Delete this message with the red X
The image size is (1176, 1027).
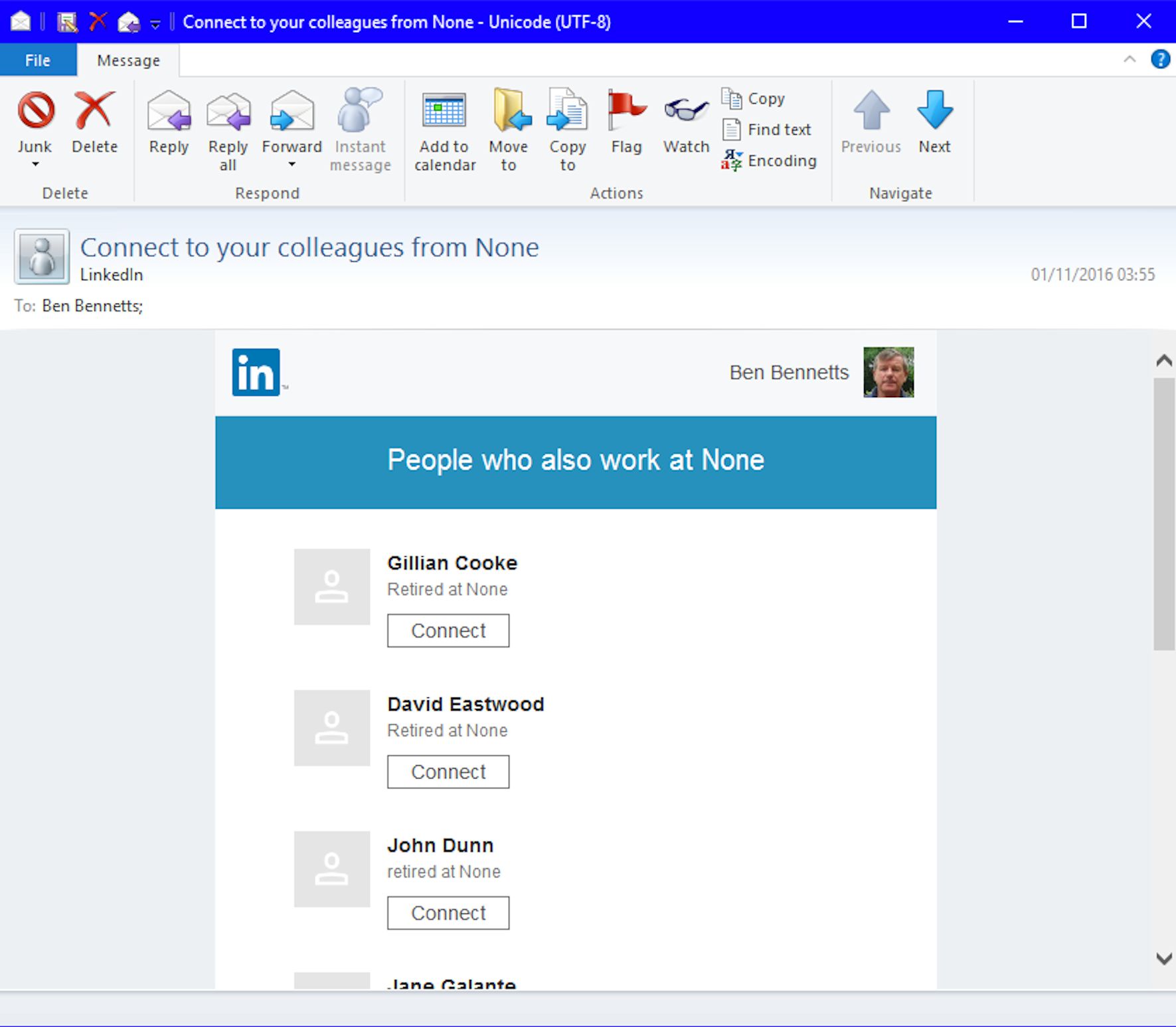click(x=94, y=112)
